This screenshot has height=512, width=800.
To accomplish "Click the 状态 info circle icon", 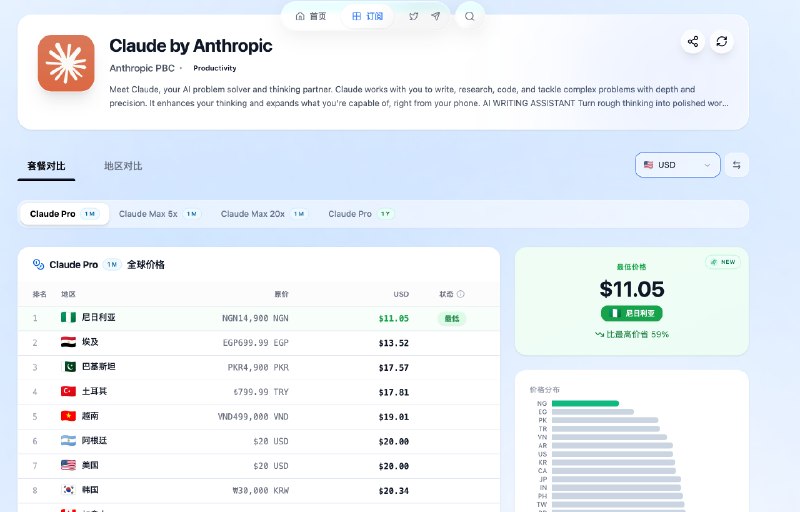I will (x=461, y=294).
